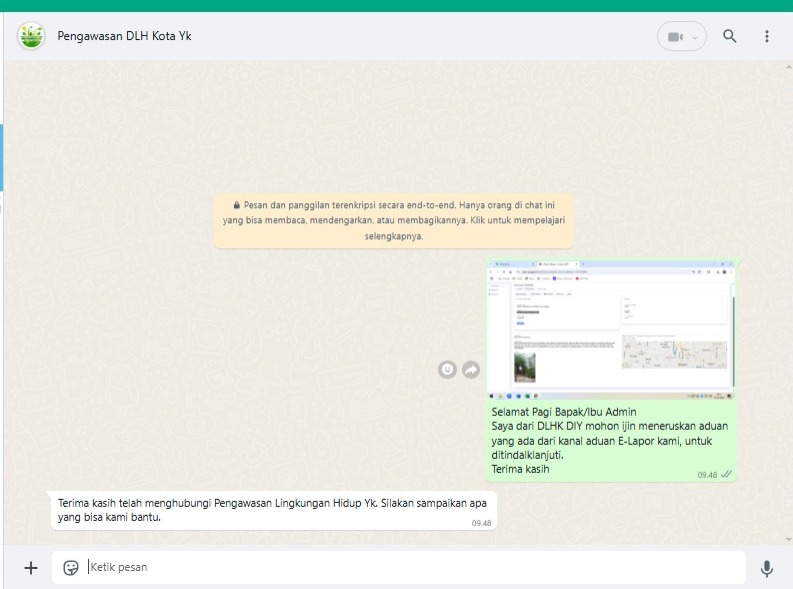Open Pengawasan DLH Kota Yk profile picture
Viewport: 793px width, 589px height.
[31, 36]
